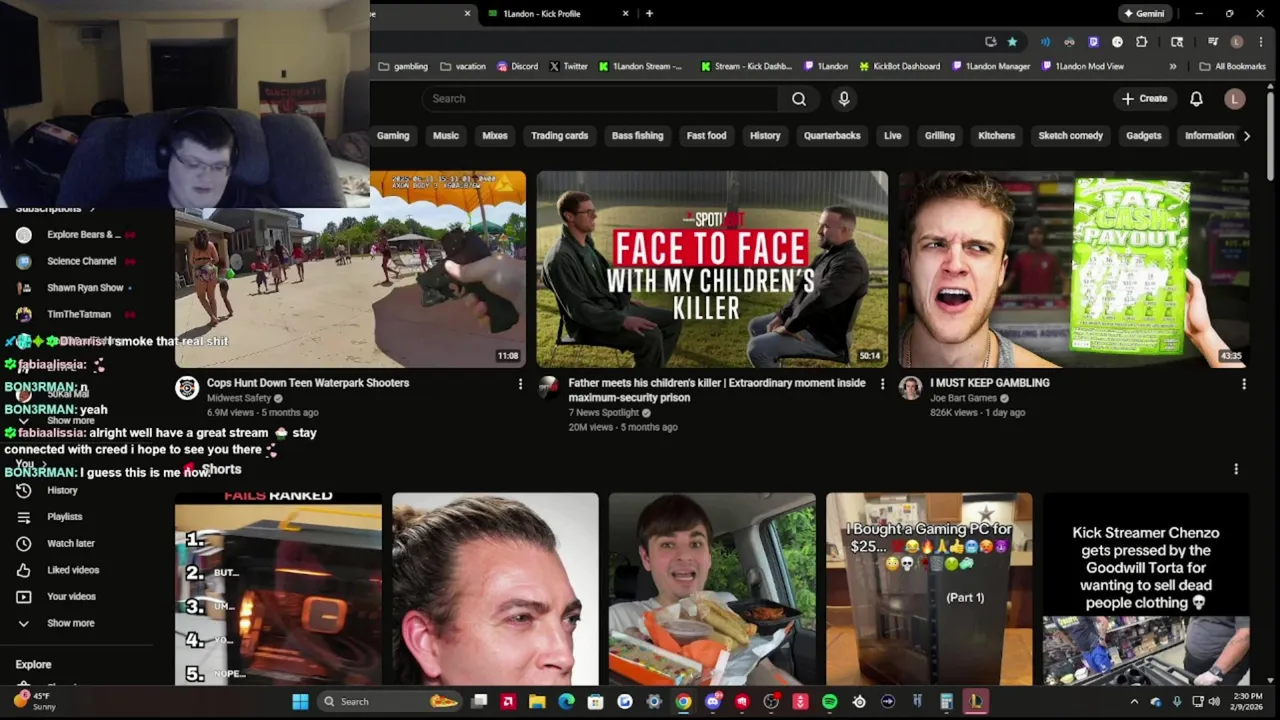Open the gambling bookmarks folder
The width and height of the screenshot is (1280, 720).
(x=403, y=66)
